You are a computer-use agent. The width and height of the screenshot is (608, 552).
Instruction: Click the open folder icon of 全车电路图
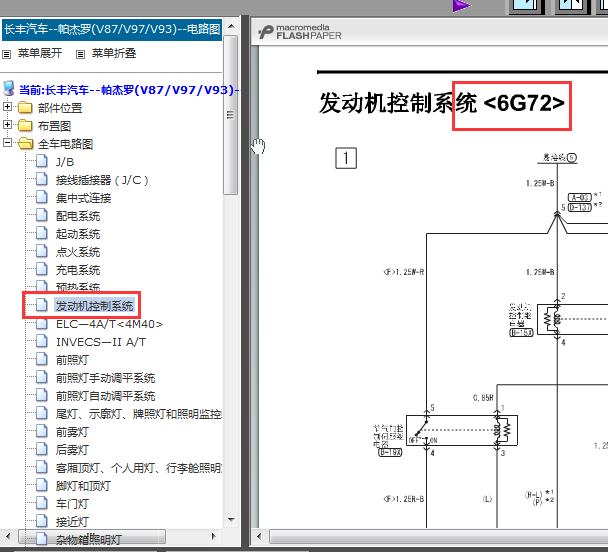coord(26,143)
